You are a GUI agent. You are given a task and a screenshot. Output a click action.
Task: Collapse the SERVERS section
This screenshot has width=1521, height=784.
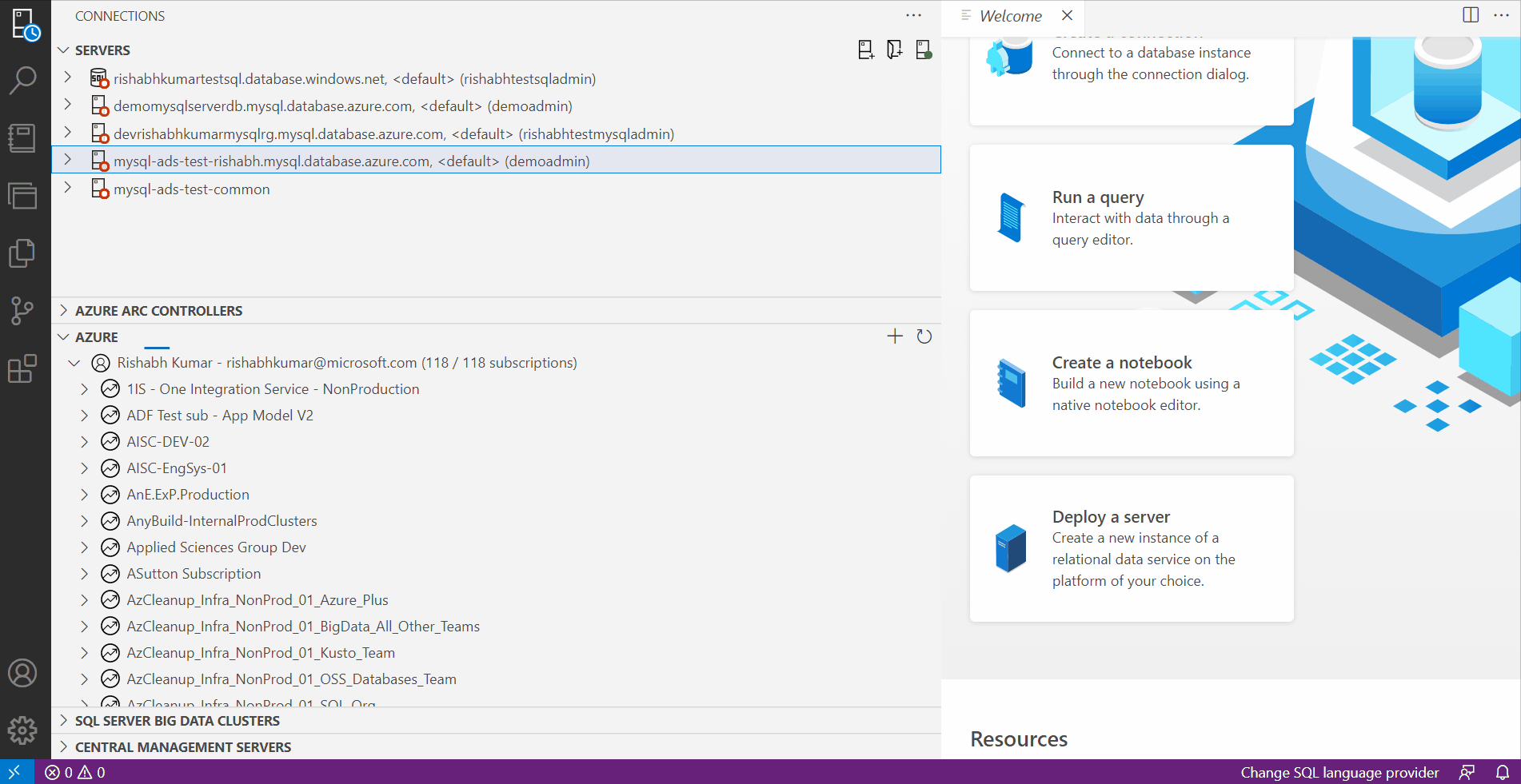[64, 50]
